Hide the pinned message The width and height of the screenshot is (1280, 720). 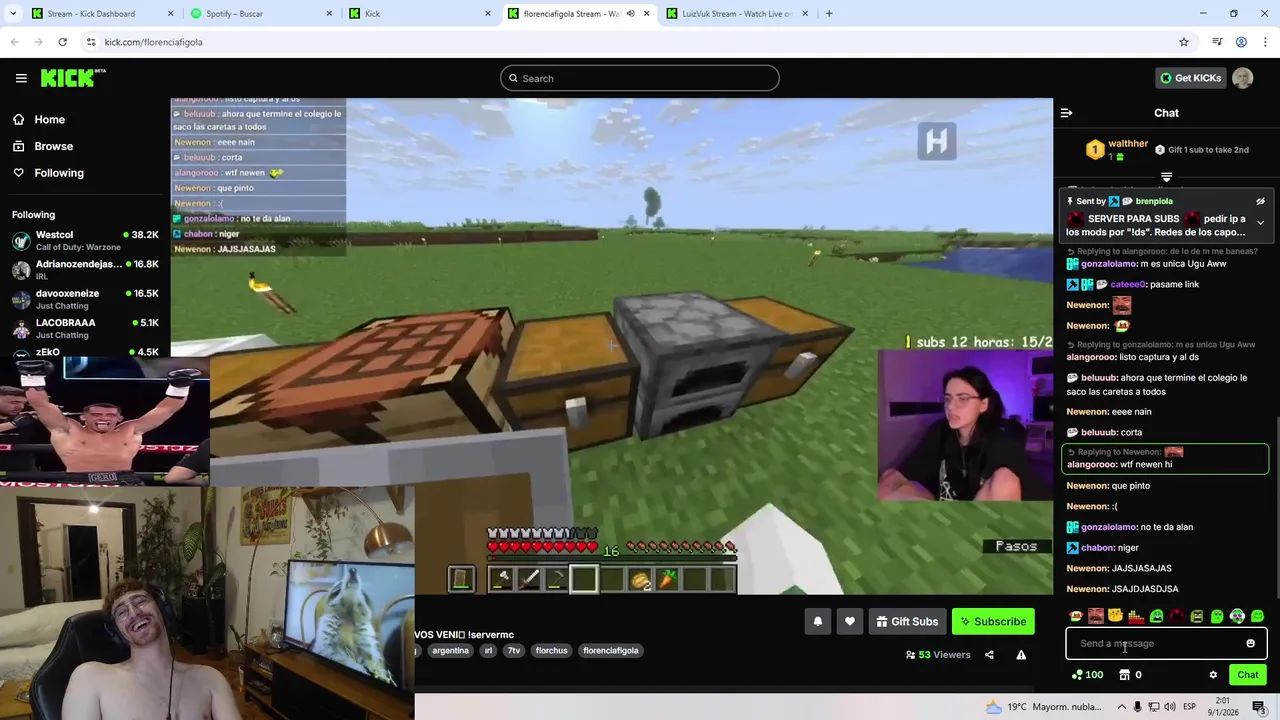[x=1260, y=201]
